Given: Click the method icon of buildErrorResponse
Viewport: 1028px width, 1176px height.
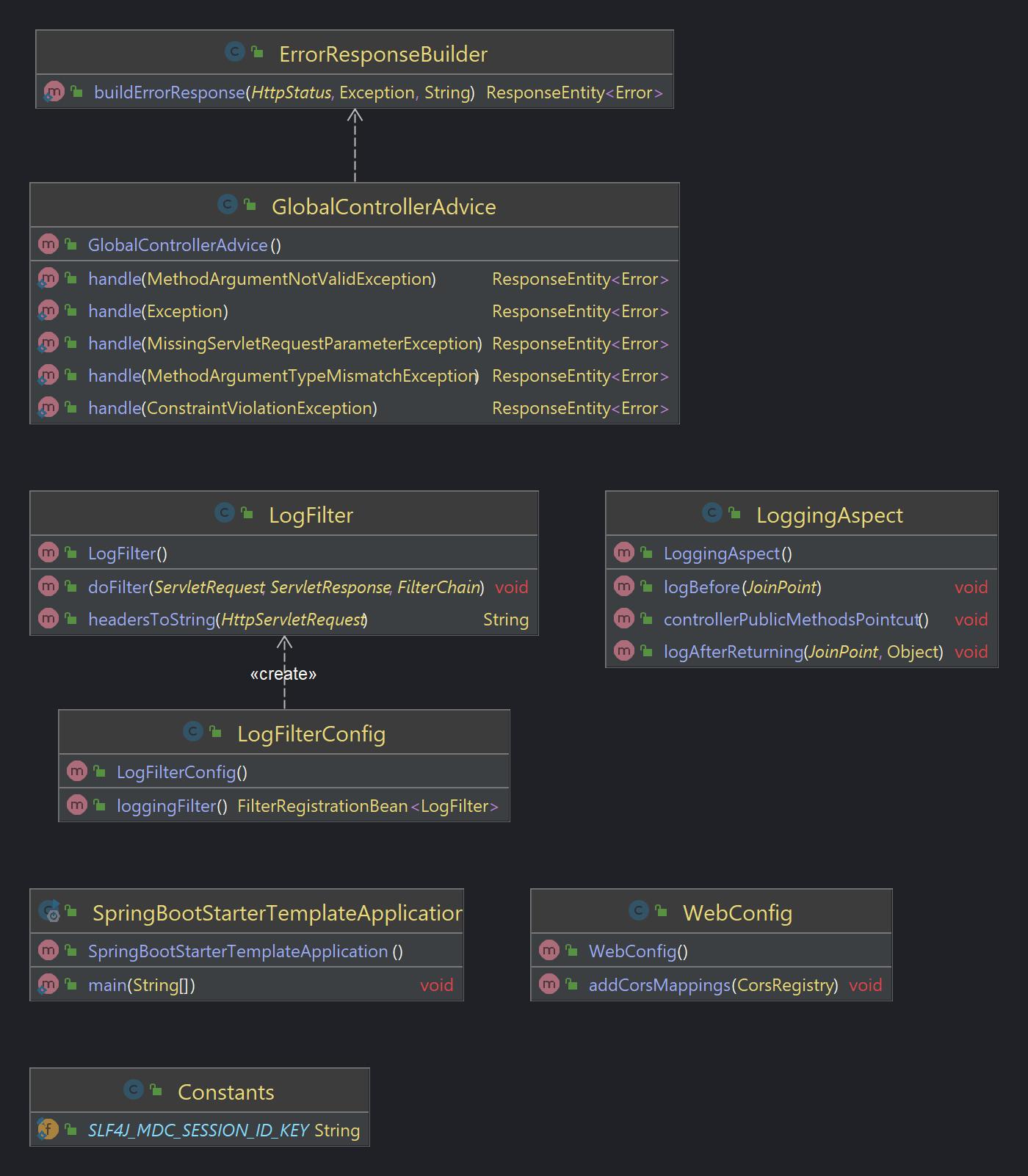Looking at the screenshot, I should click(x=54, y=92).
